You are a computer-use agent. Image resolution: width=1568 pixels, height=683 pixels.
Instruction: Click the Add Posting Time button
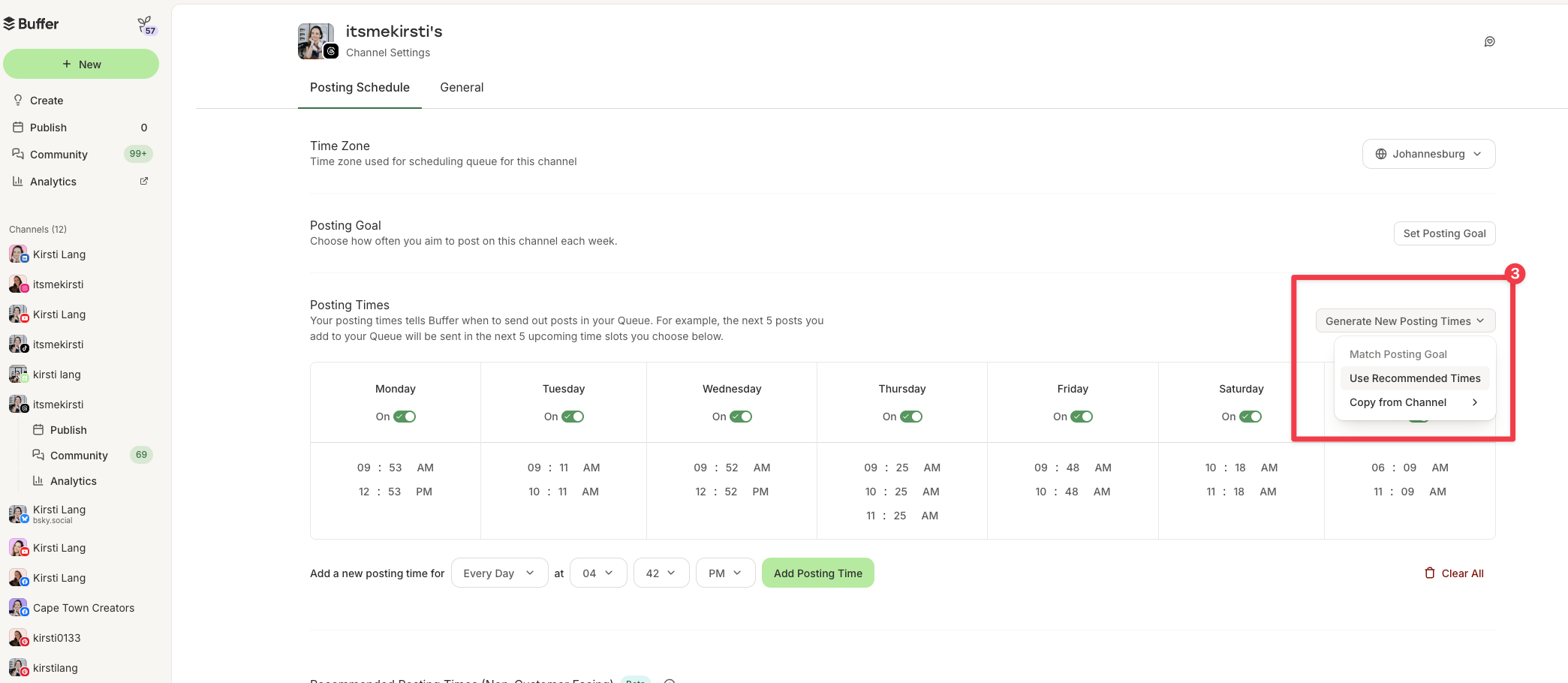(x=817, y=573)
